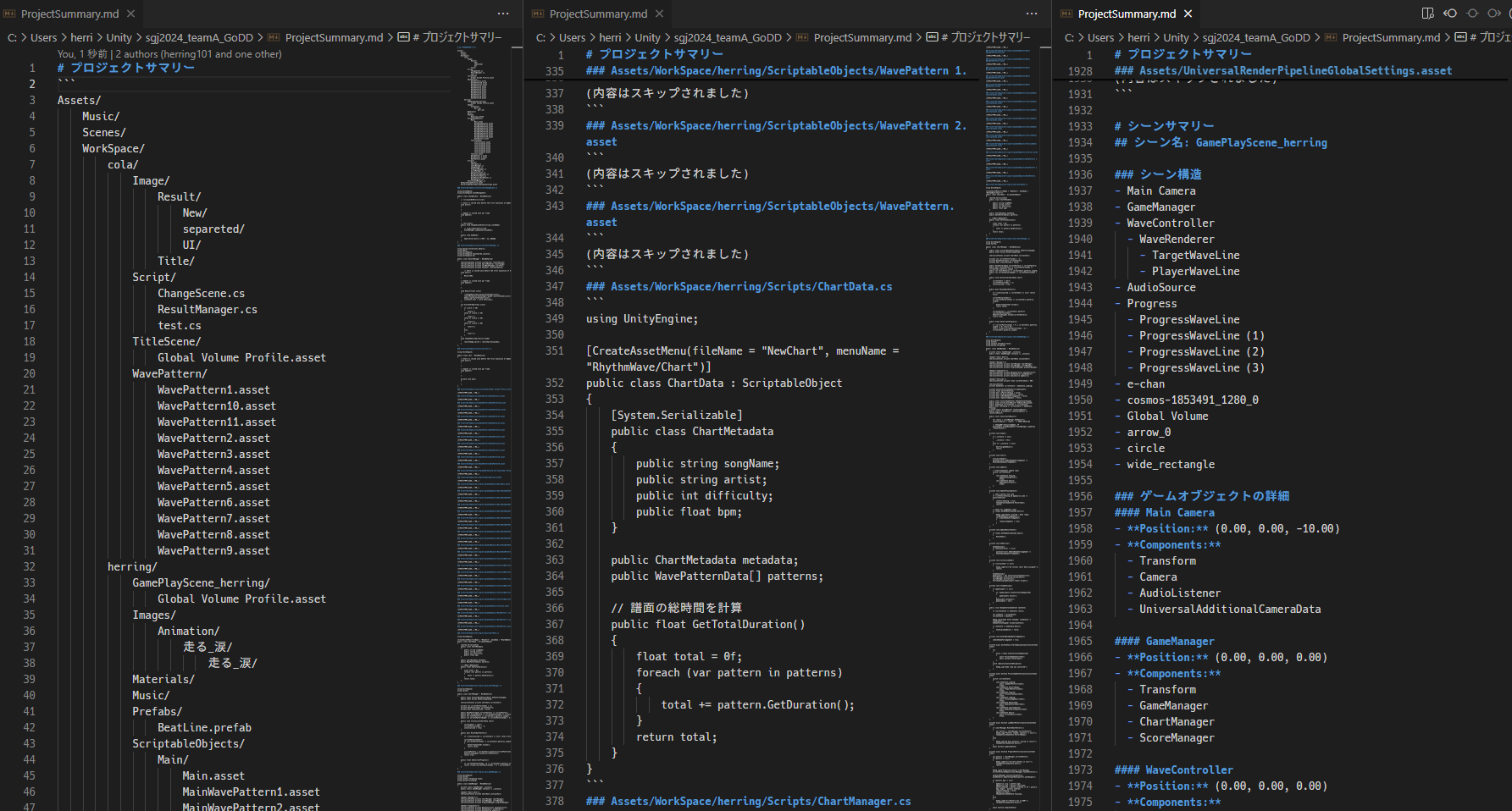1512x811 pixels.
Task: Switch to ProjectSummary.md tab in left group
Action: (69, 14)
